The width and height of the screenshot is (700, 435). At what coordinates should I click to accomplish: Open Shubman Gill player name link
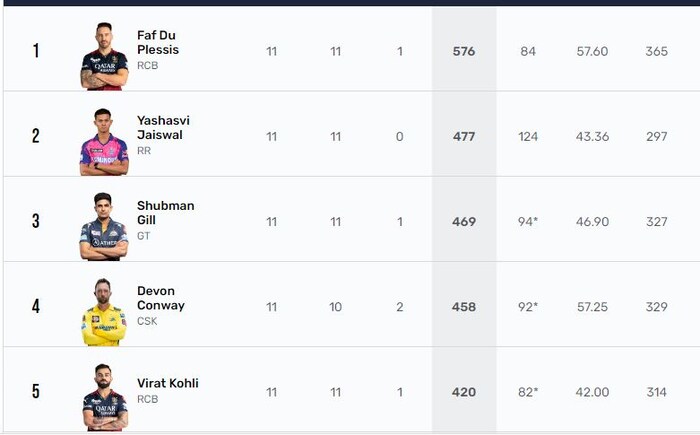165,213
